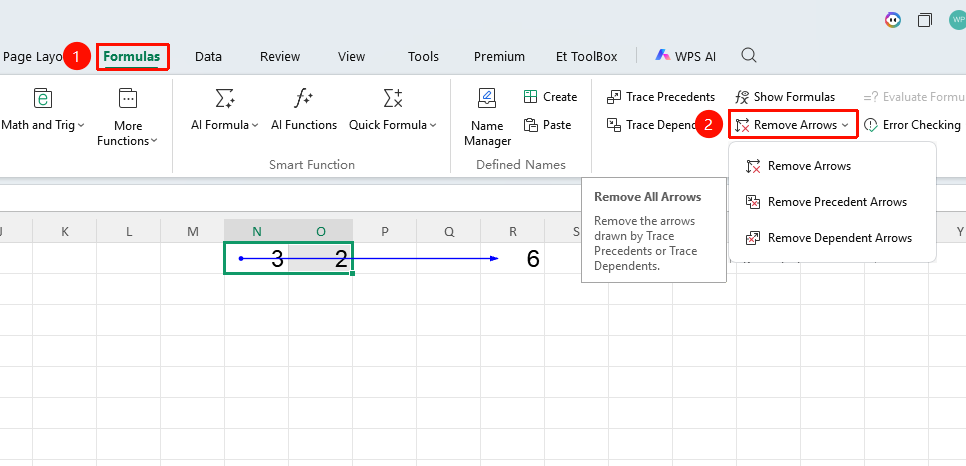The height and width of the screenshot is (466, 966).
Task: Click the More Functions icon
Action: click(128, 98)
